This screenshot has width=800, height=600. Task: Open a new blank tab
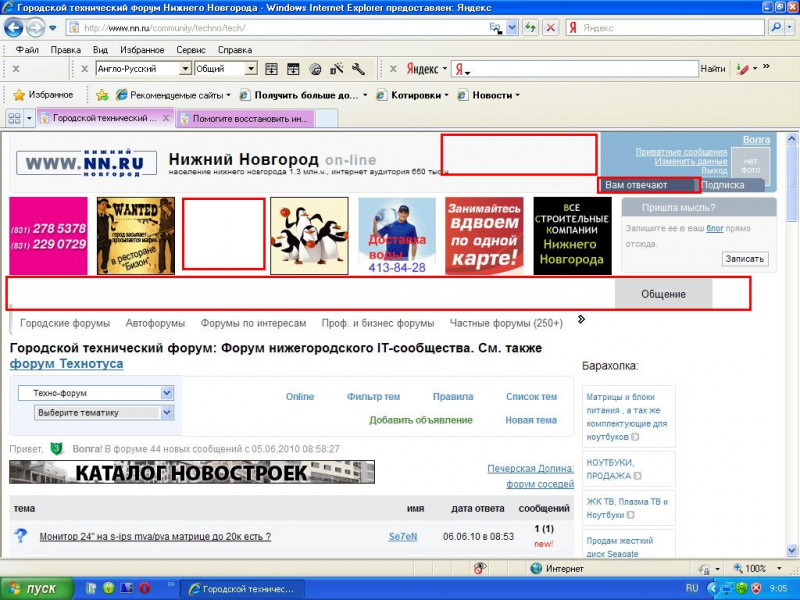point(327,119)
